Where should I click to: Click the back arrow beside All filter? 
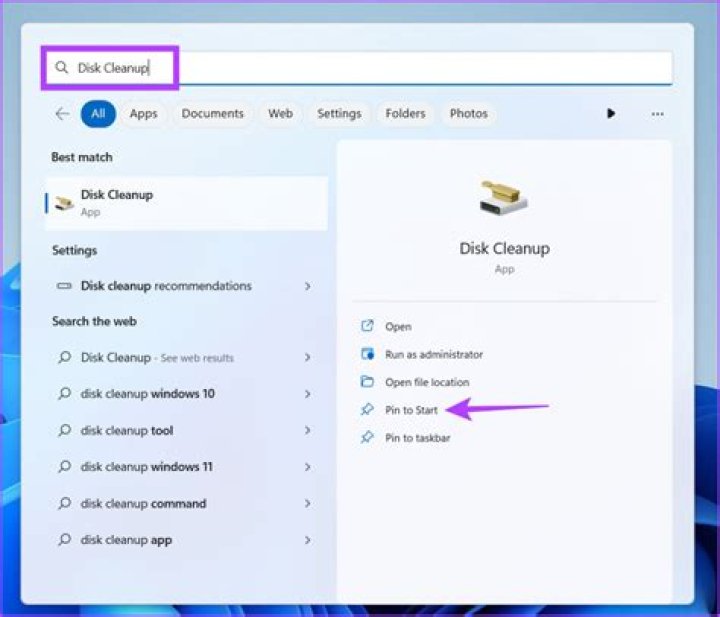click(62, 113)
